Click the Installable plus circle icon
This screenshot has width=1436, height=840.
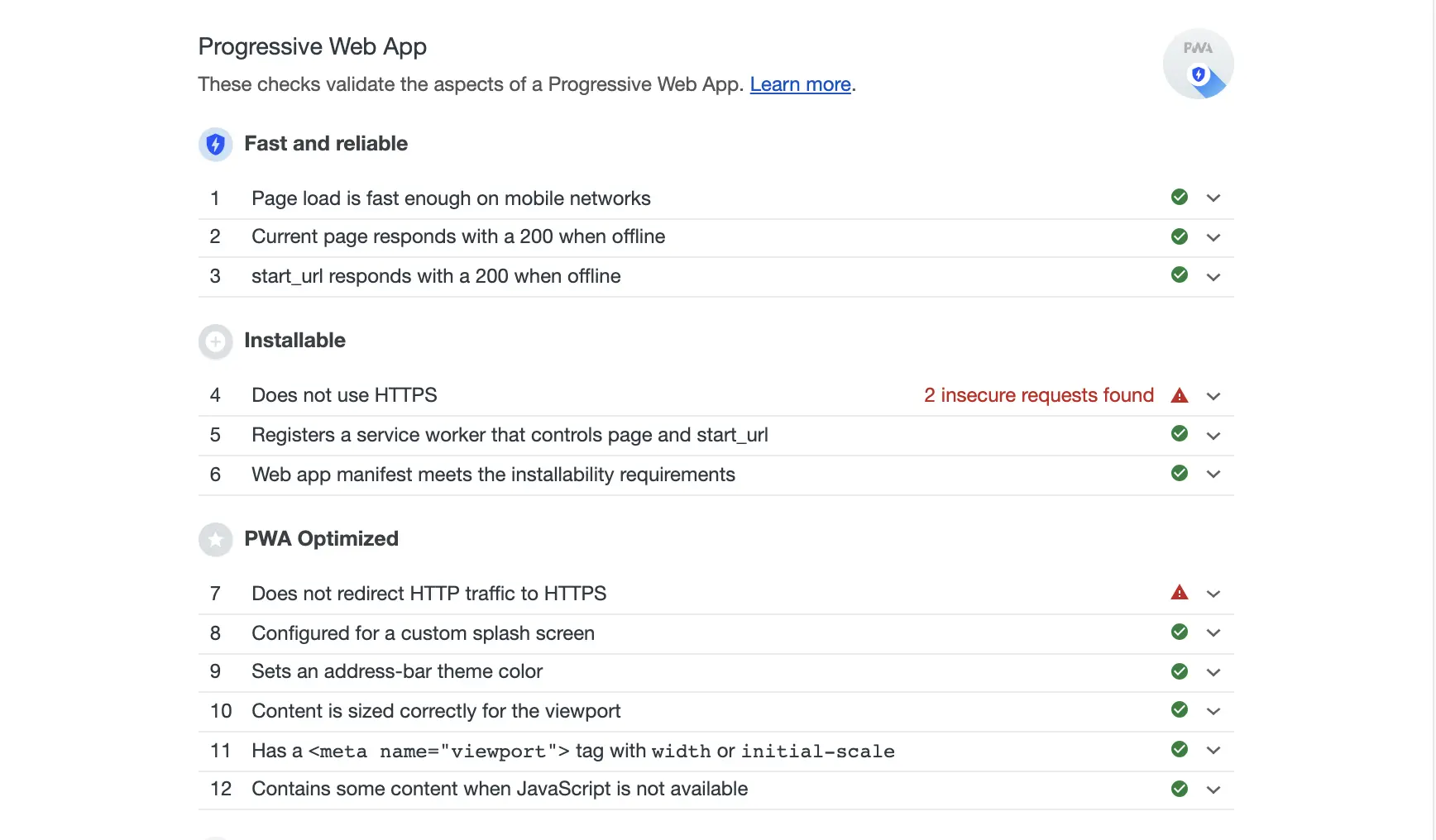(215, 341)
